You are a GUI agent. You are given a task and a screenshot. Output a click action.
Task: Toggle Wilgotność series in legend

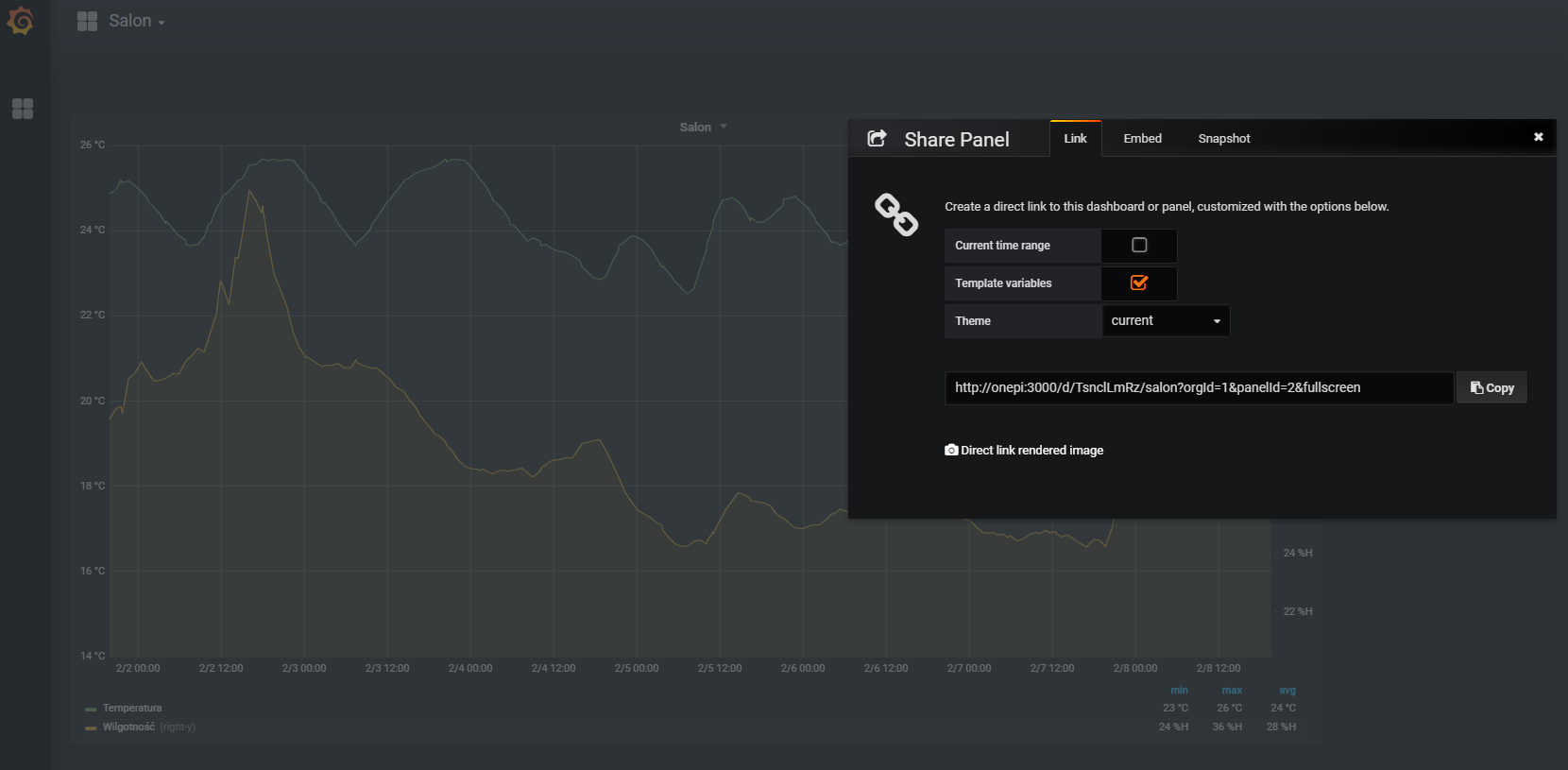128,727
